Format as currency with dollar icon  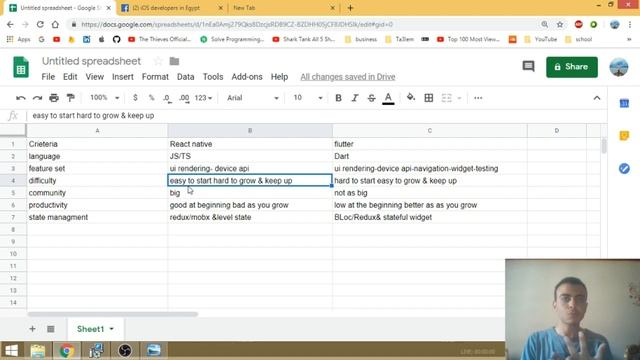pyautogui.click(x=135, y=98)
